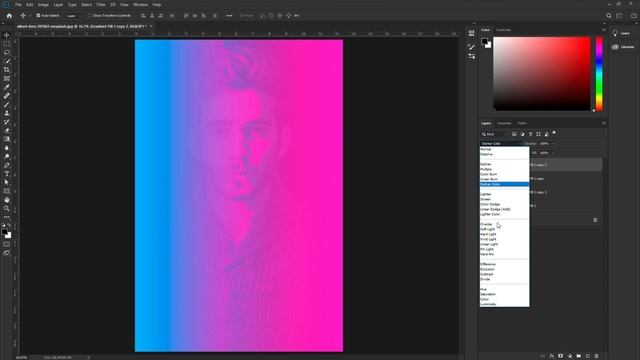Switch to the Swatches tab
The height and width of the screenshot is (360, 640).
pyautogui.click(x=503, y=30)
